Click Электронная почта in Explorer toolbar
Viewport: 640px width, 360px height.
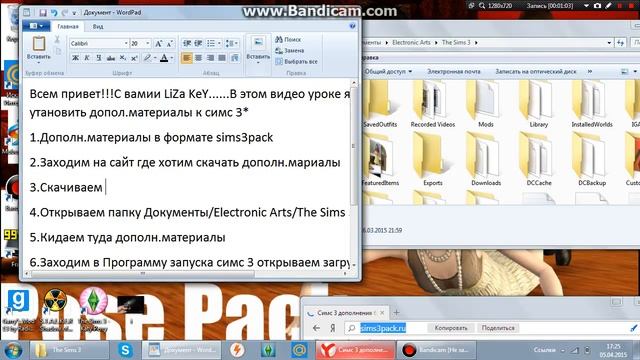(453, 71)
